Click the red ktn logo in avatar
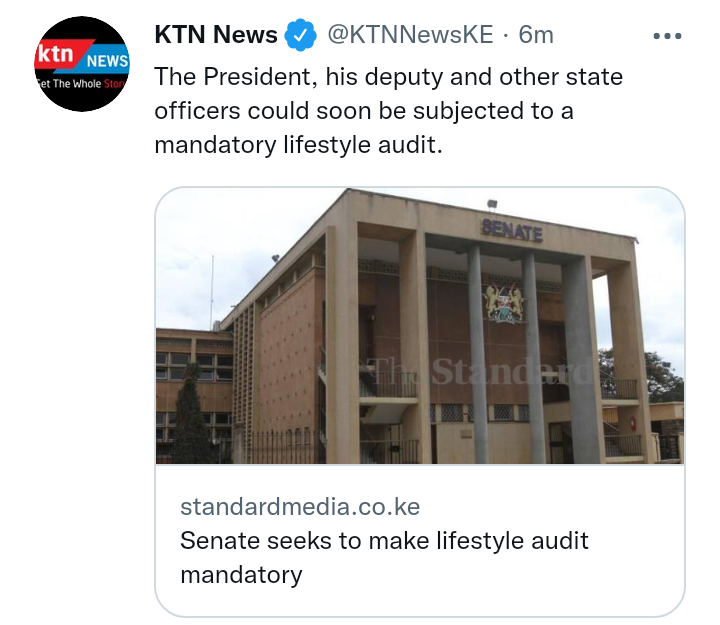720x625 pixels. point(57,54)
